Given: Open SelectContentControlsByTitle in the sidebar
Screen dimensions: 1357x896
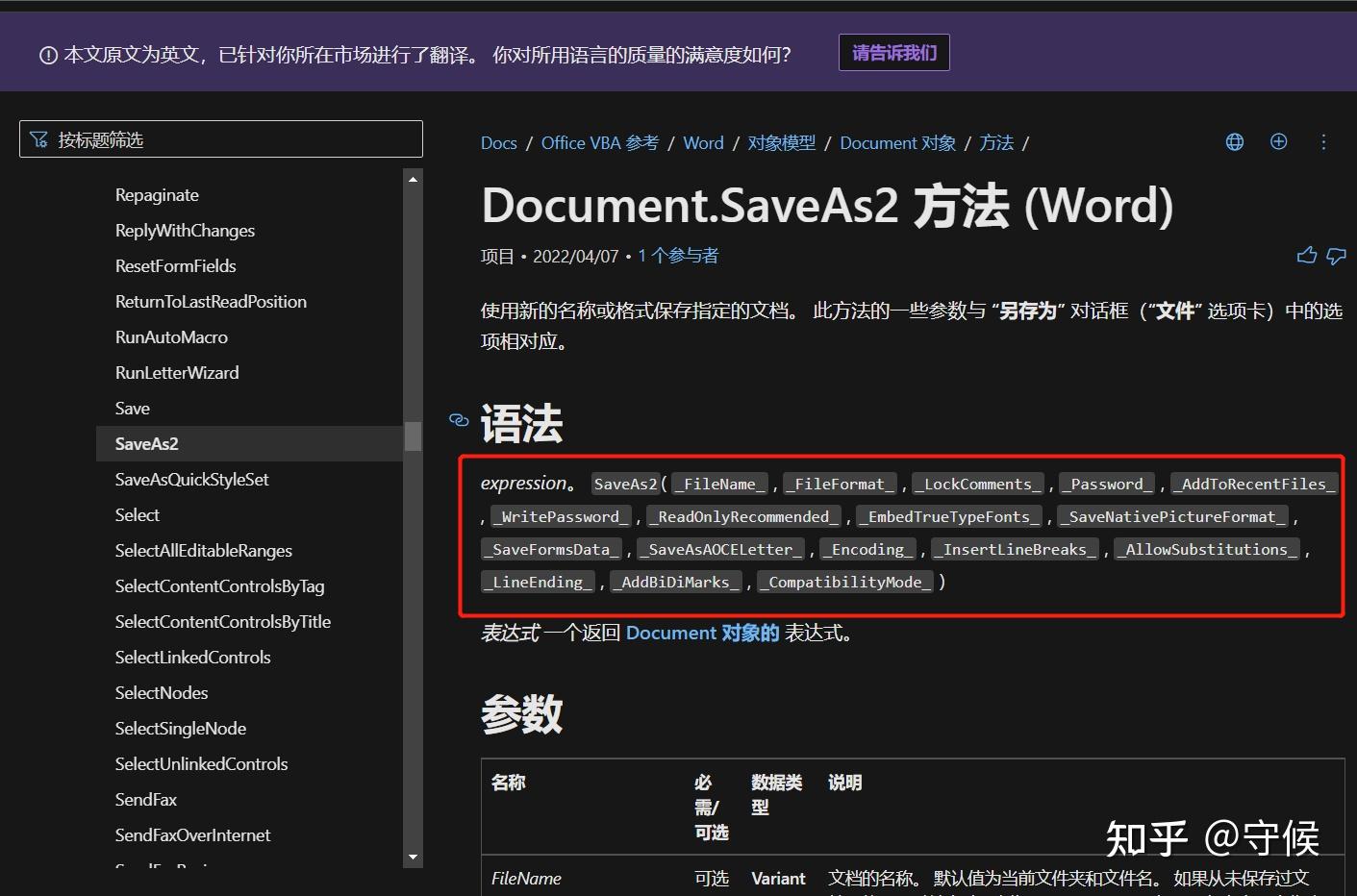Looking at the screenshot, I should [x=223, y=622].
